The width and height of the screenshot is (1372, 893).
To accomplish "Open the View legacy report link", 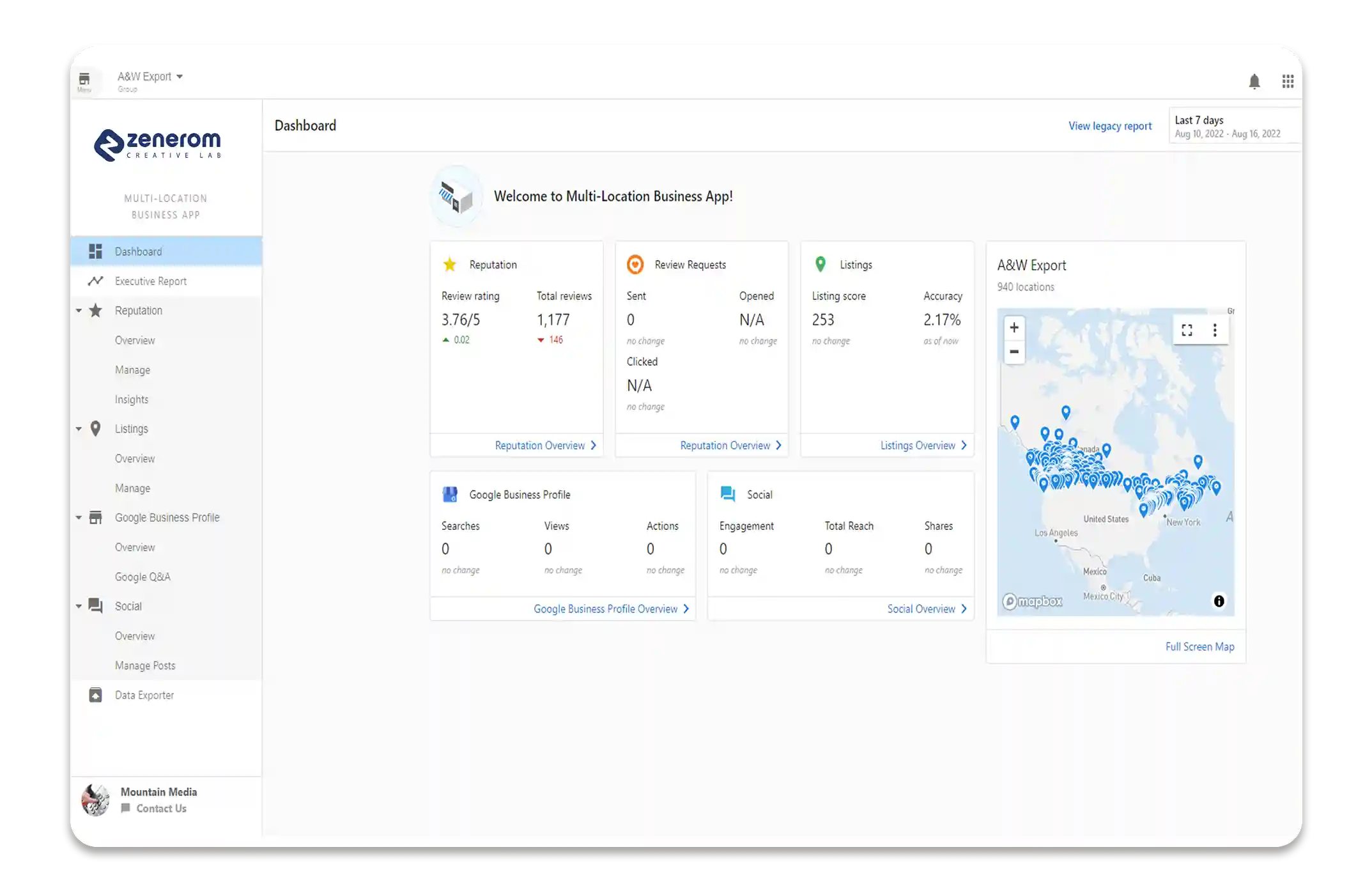I will [x=1110, y=125].
